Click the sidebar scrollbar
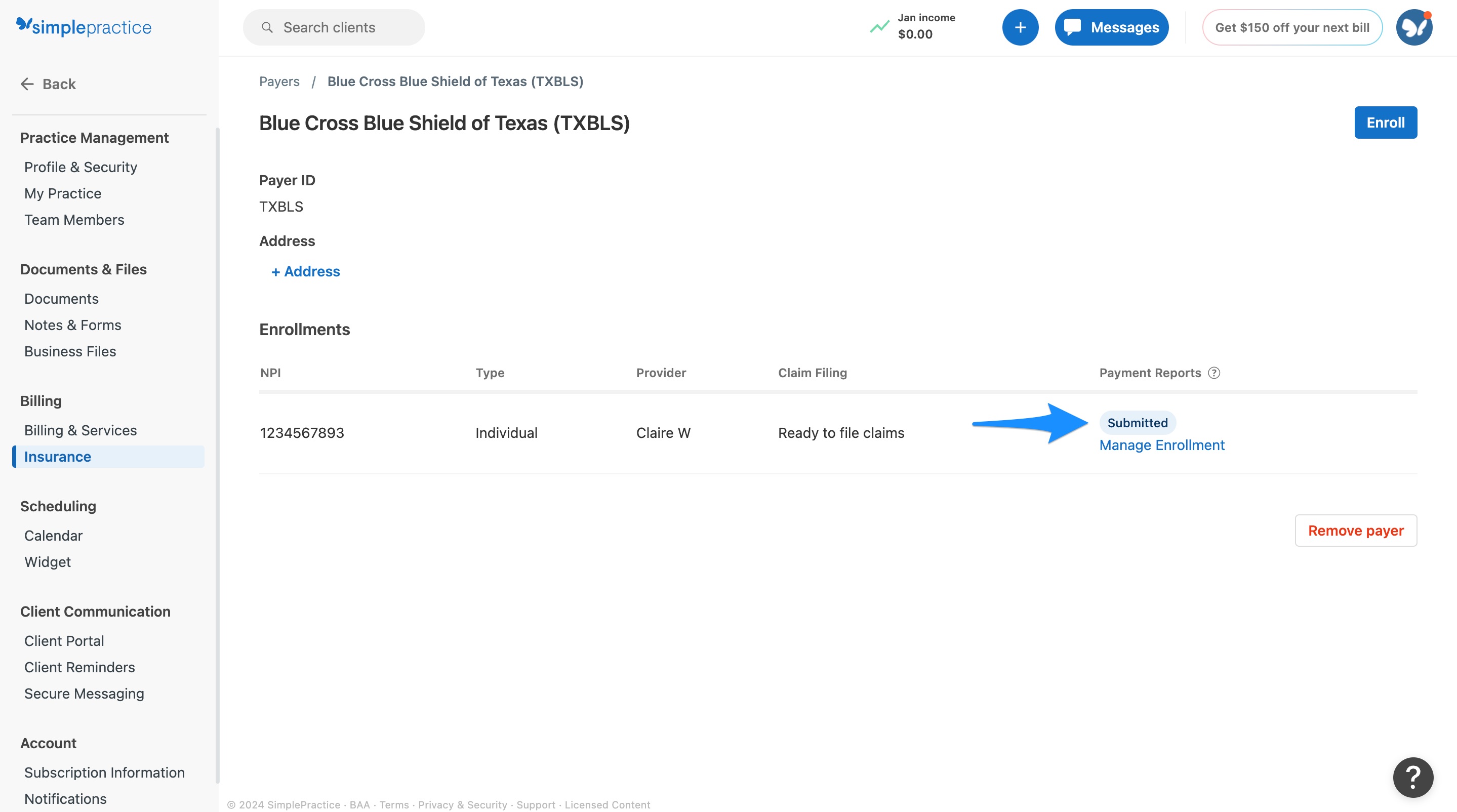This screenshot has height=812, width=1457. 217,455
